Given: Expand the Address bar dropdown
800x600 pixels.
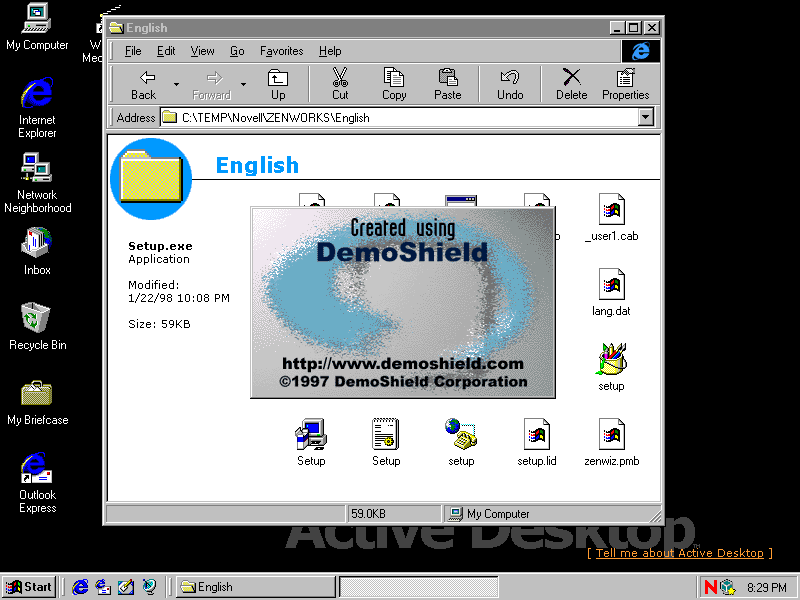Looking at the screenshot, I should (645, 118).
